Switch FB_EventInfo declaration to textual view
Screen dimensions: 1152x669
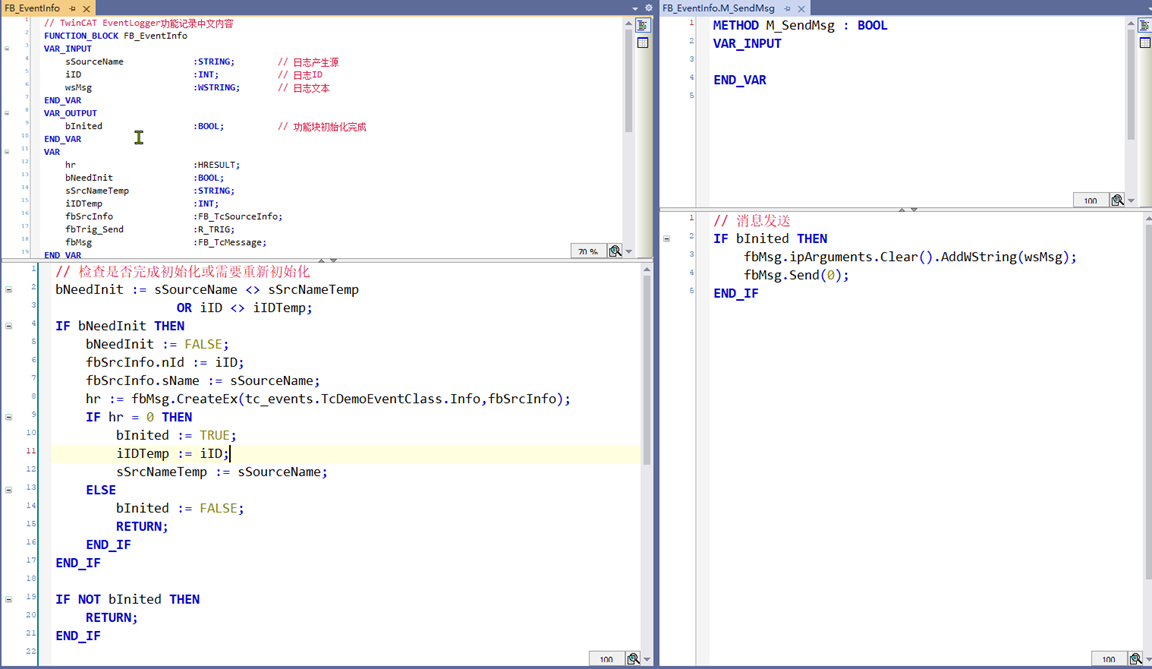(643, 25)
